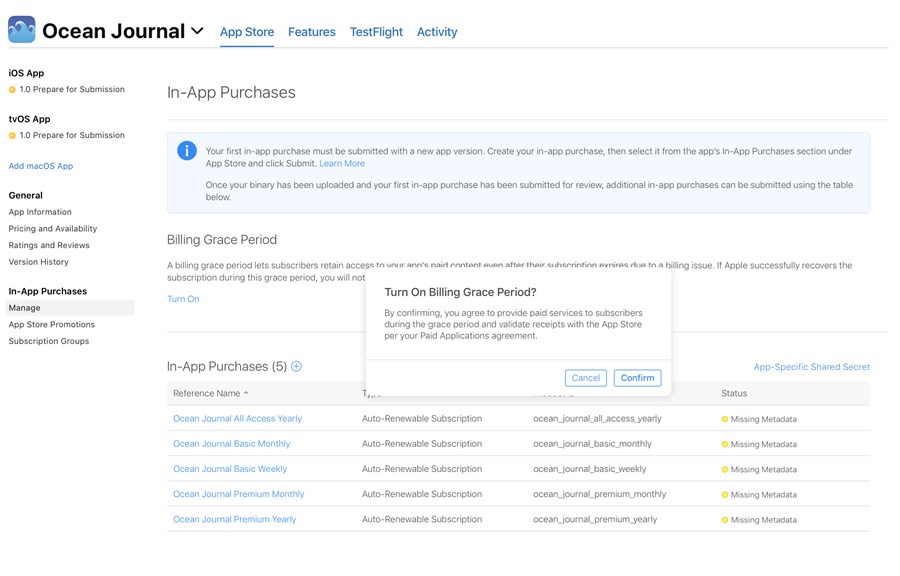Click the Learn More link

[x=342, y=164]
